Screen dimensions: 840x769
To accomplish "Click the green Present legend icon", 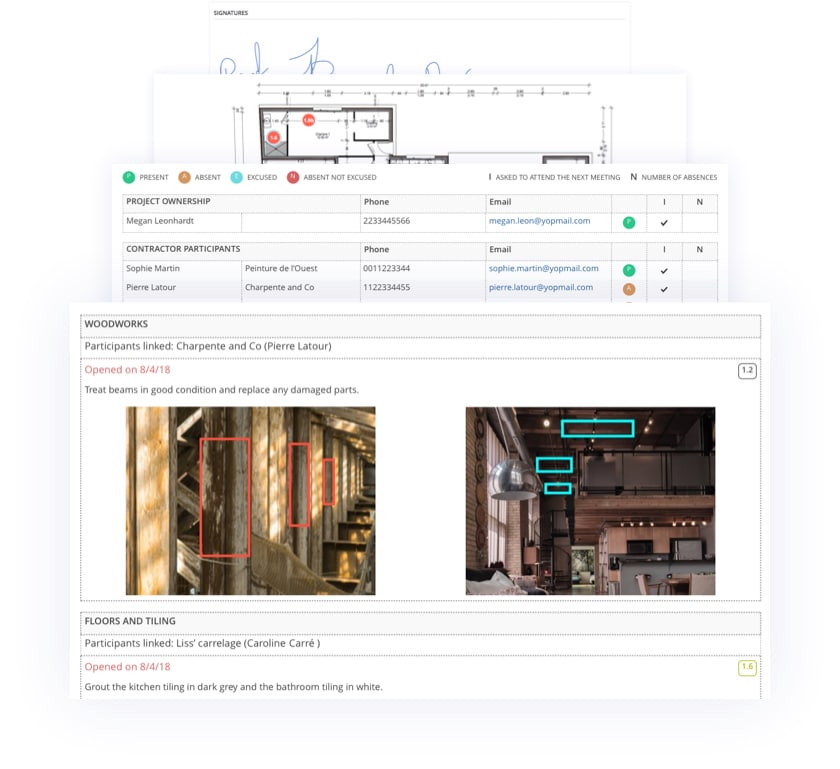I will (129, 177).
